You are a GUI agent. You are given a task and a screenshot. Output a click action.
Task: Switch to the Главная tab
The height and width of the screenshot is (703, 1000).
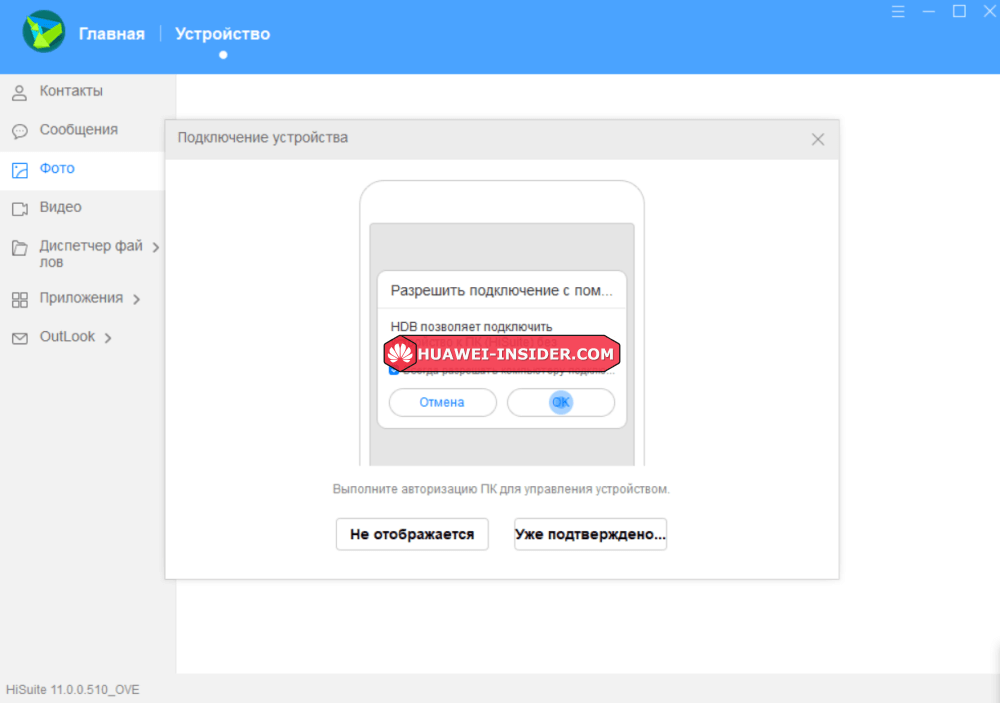point(112,34)
